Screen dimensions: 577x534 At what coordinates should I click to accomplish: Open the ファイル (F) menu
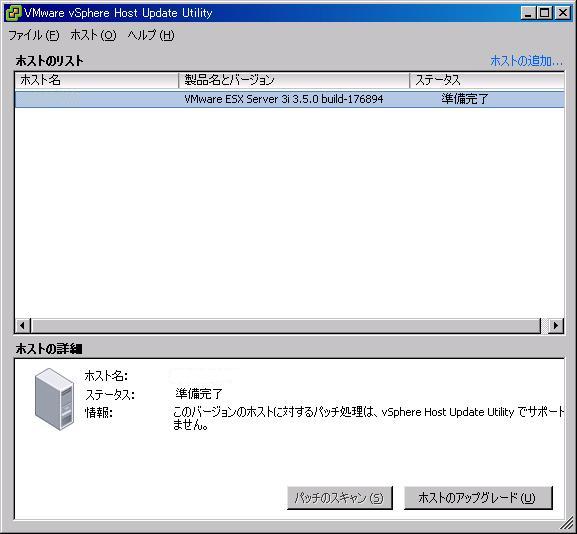[33, 35]
